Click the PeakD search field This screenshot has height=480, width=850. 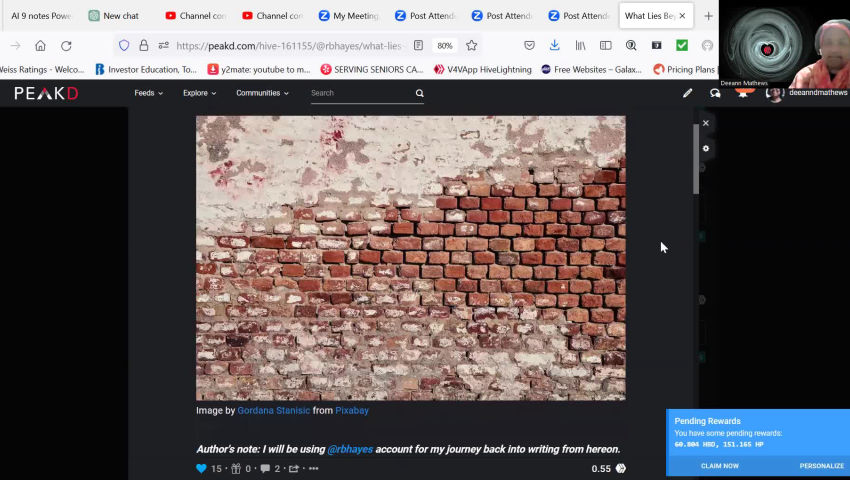click(360, 93)
